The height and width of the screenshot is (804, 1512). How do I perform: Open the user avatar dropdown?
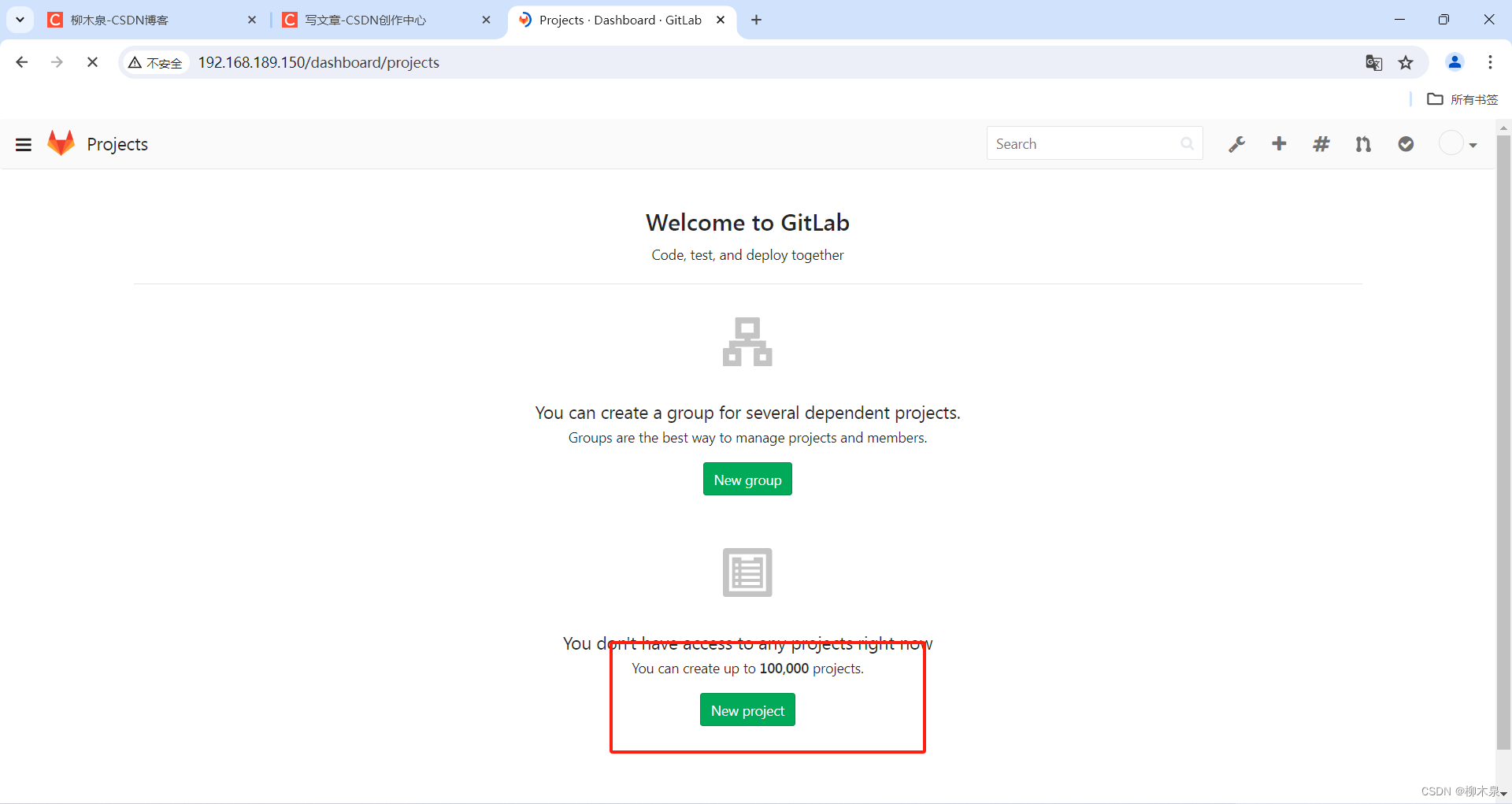click(1458, 144)
